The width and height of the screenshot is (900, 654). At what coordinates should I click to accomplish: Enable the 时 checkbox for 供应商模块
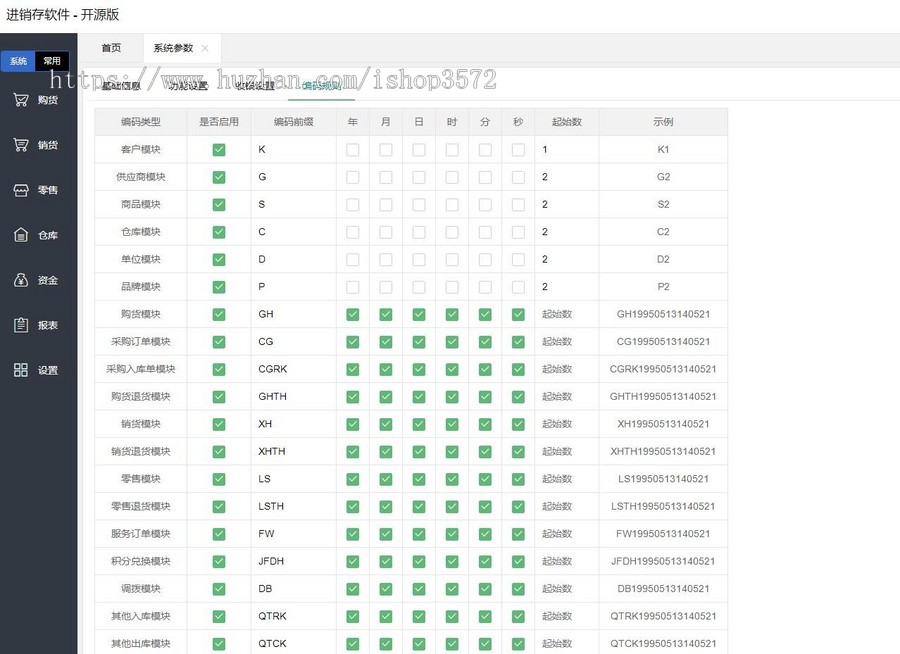452,177
